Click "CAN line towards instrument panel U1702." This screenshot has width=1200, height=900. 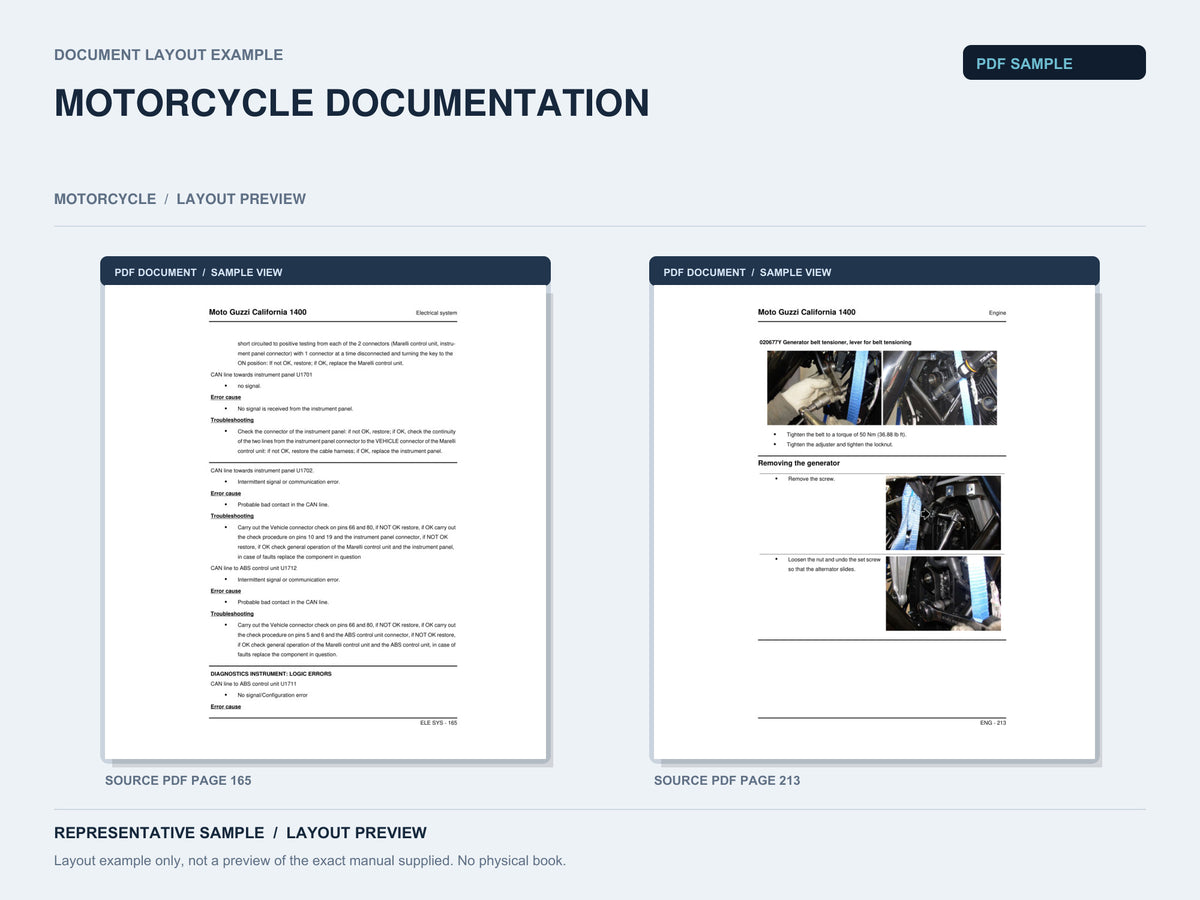262,470
